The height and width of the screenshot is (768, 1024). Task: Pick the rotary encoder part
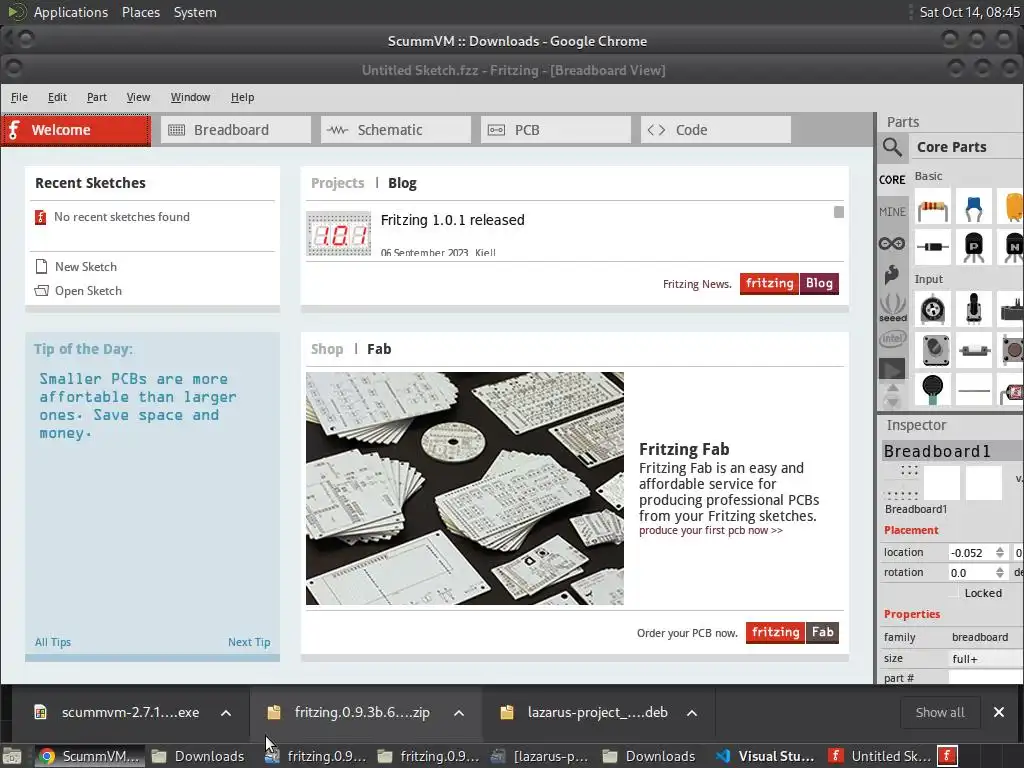(x=933, y=349)
